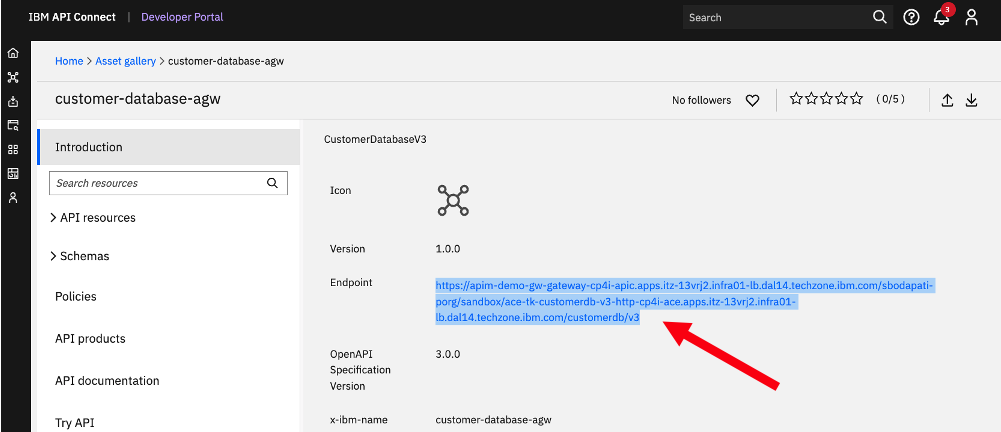1001x432 pixels.
Task: Open the help question mark icon
Action: tap(911, 17)
